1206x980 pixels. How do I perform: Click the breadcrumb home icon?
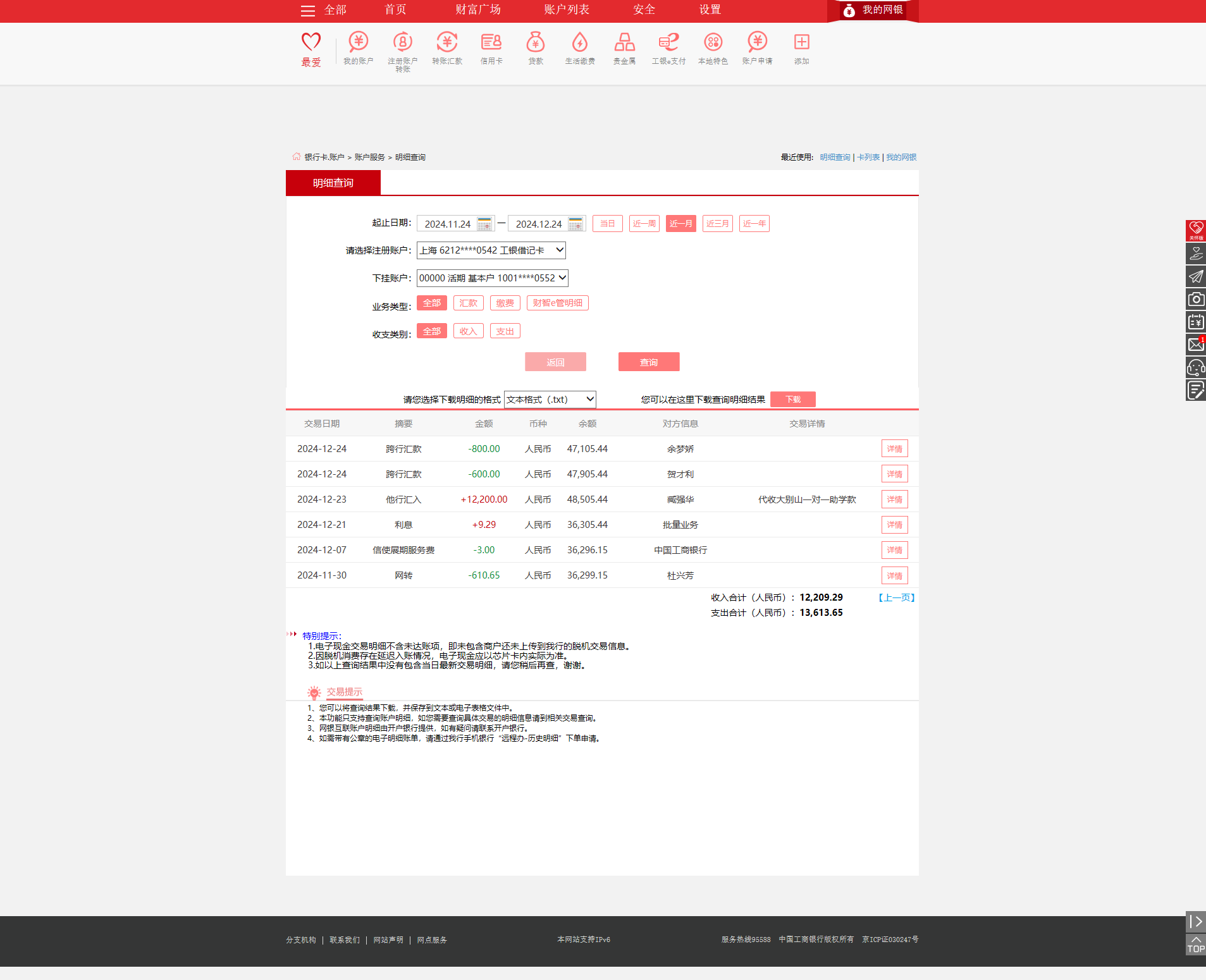click(x=296, y=156)
